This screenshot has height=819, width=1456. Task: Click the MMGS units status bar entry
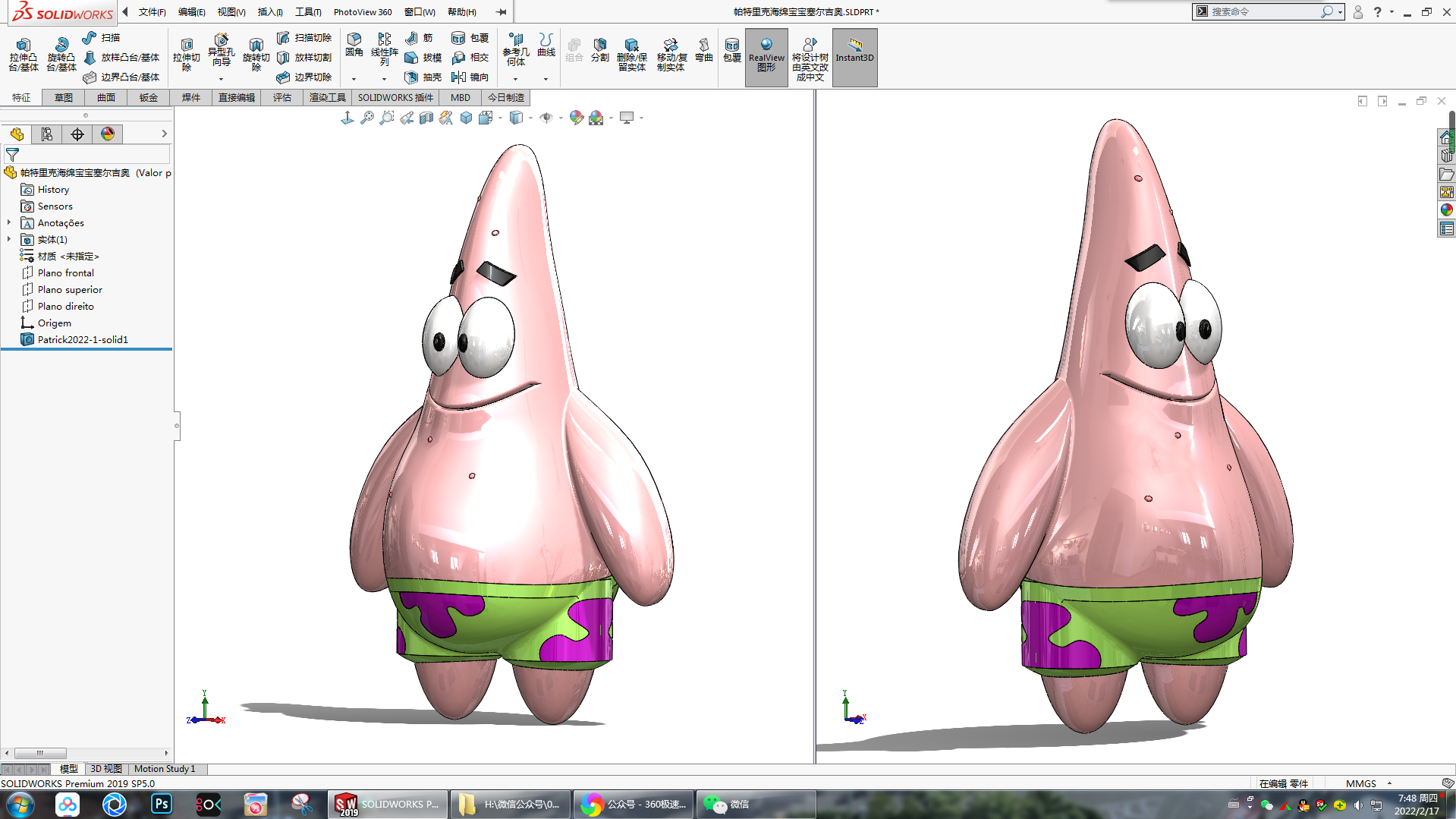(1361, 783)
